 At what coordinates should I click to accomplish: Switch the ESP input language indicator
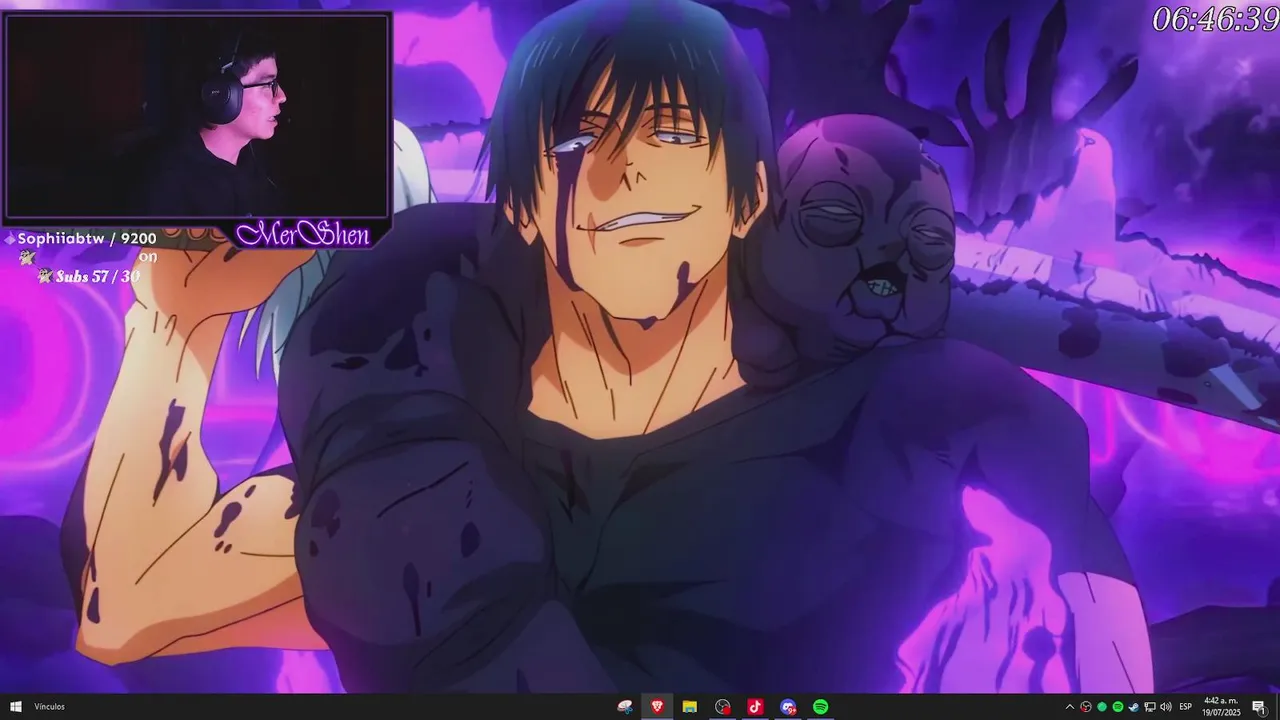[1186, 707]
